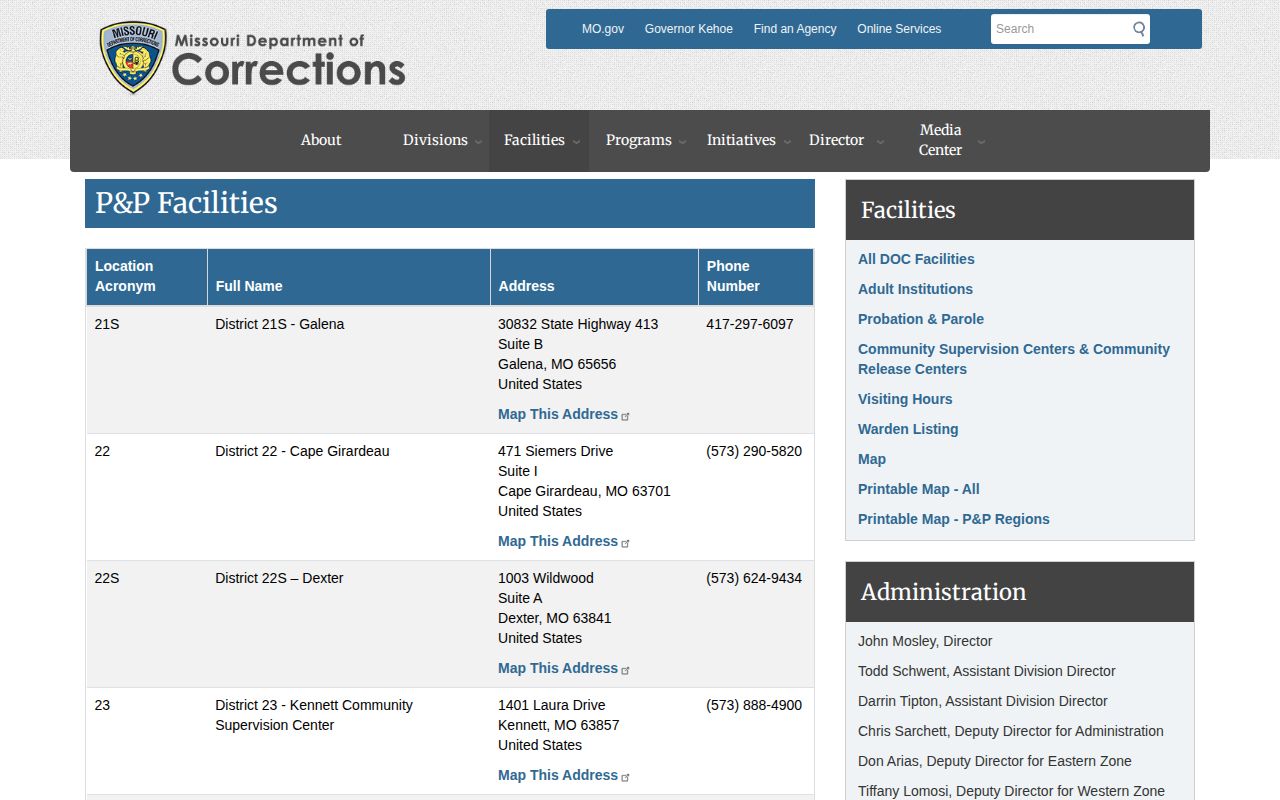Open the About menu item
This screenshot has height=800, width=1280.
[321, 140]
